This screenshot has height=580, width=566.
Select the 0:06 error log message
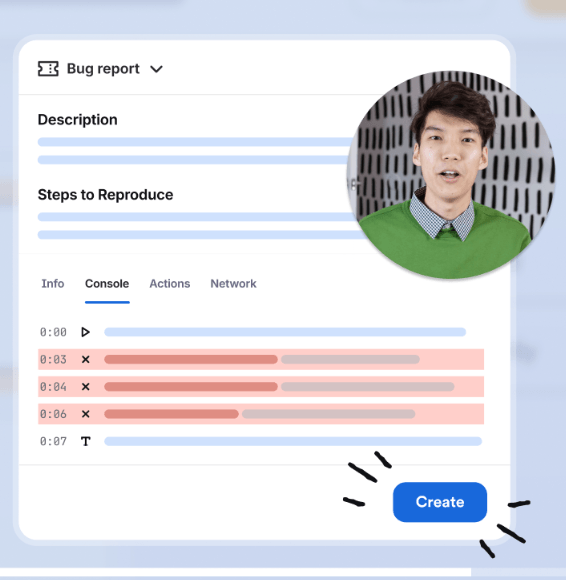coord(260,414)
